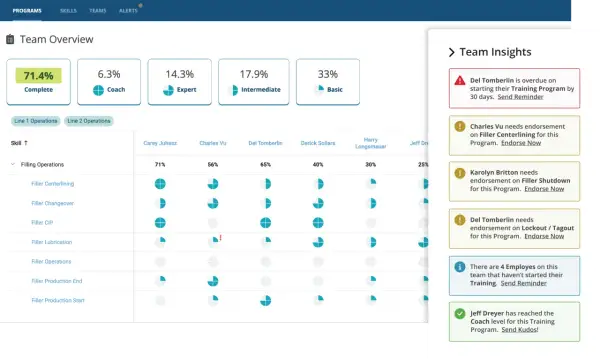Image resolution: width=600 pixels, height=360 pixels.
Task: Open the ALERTS tab
Action: coord(128,11)
